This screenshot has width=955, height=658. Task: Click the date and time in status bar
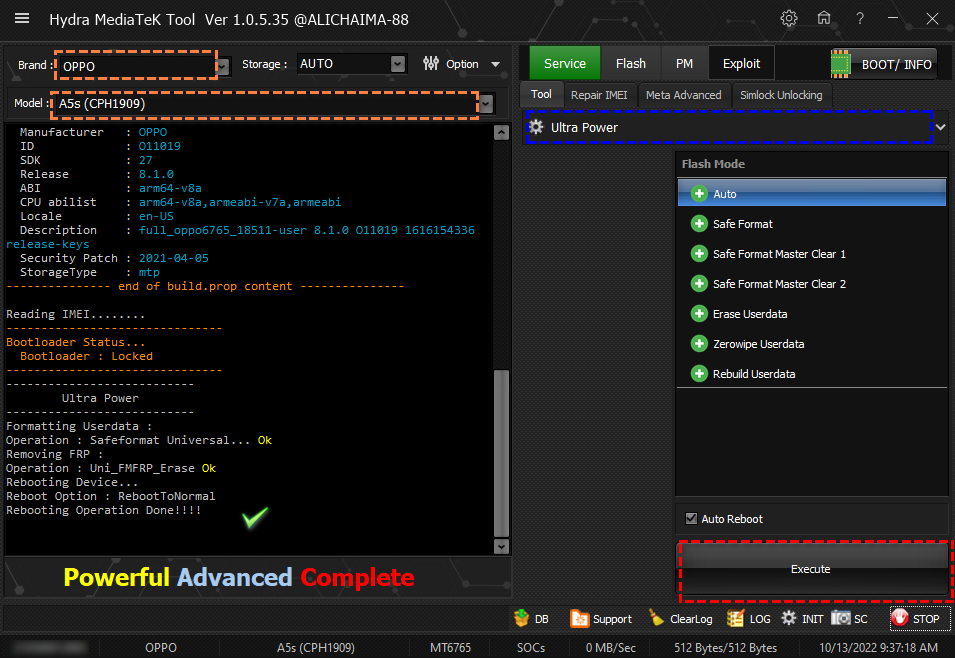point(878,648)
